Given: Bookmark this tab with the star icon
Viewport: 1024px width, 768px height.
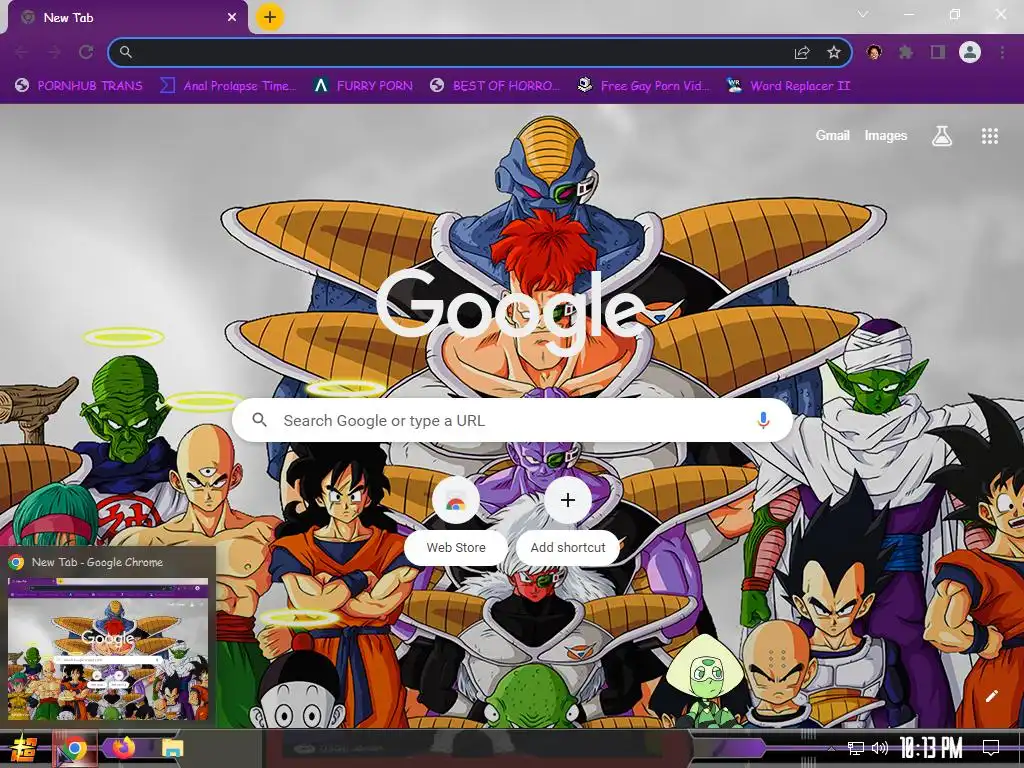Looking at the screenshot, I should (x=834, y=52).
